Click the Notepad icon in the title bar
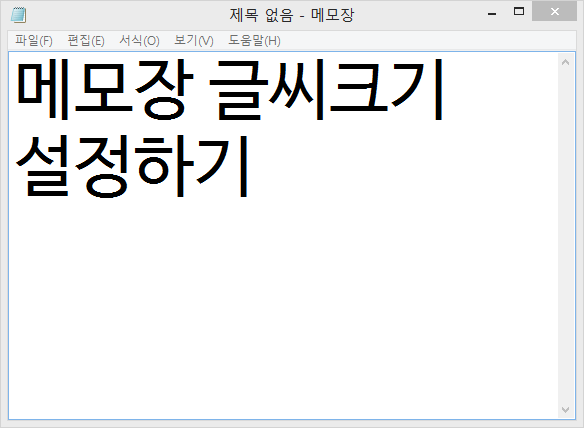Image resolution: width=584 pixels, height=428 pixels. (x=18, y=15)
